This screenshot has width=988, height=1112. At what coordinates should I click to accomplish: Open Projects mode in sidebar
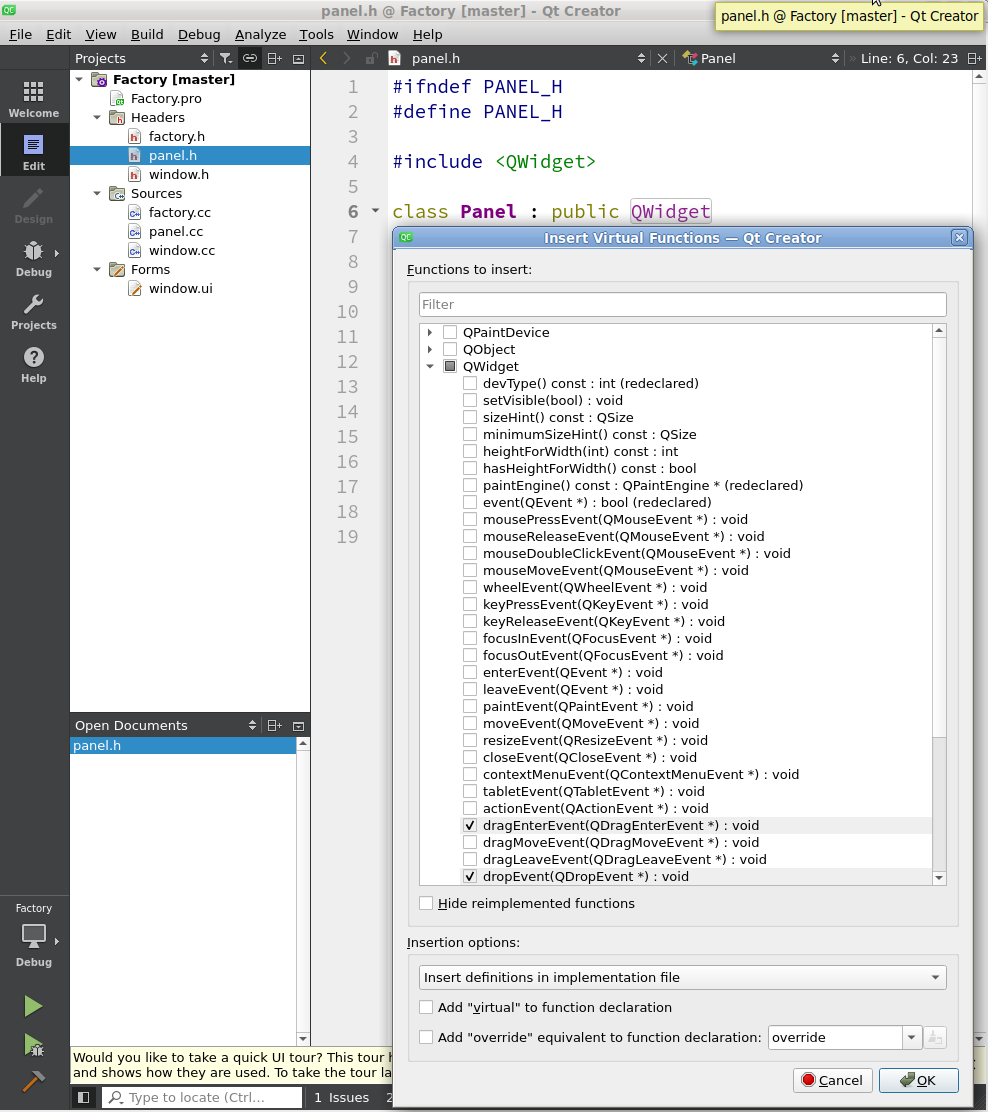coord(34,311)
